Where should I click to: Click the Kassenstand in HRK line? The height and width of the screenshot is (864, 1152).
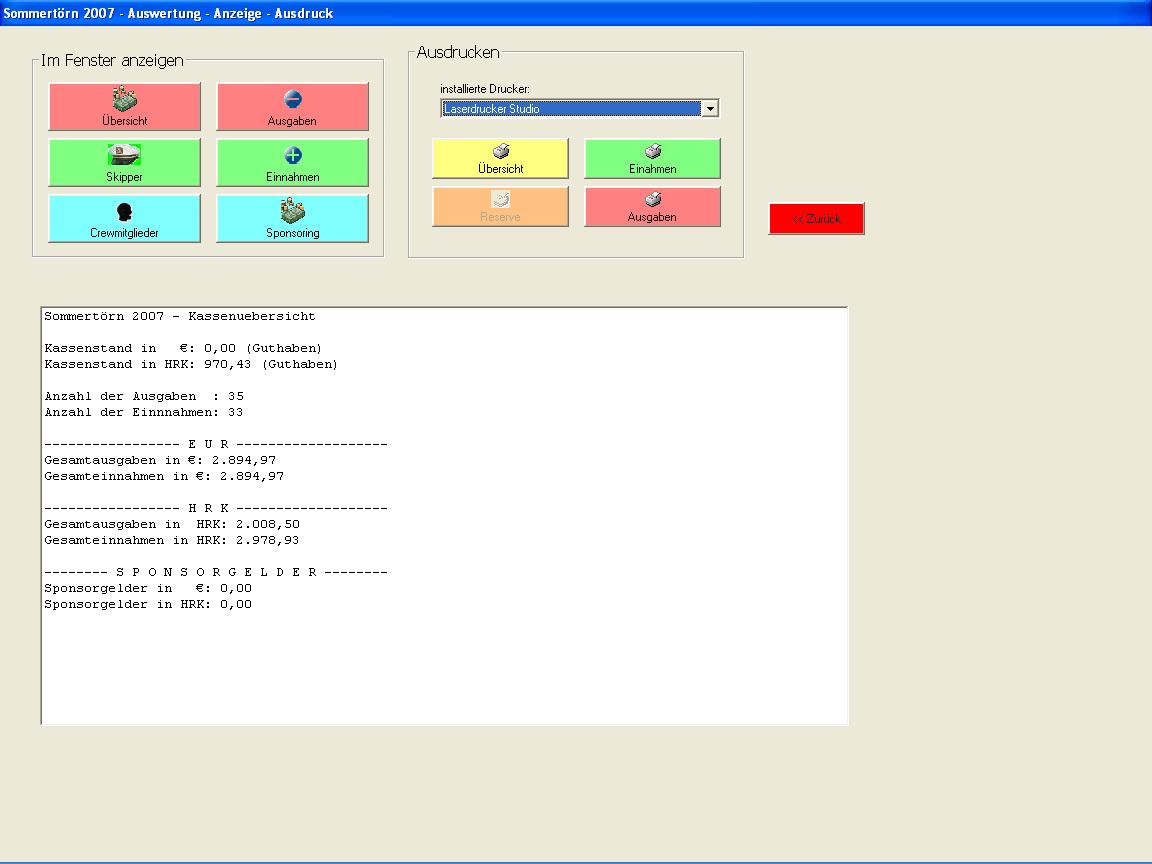(190, 364)
